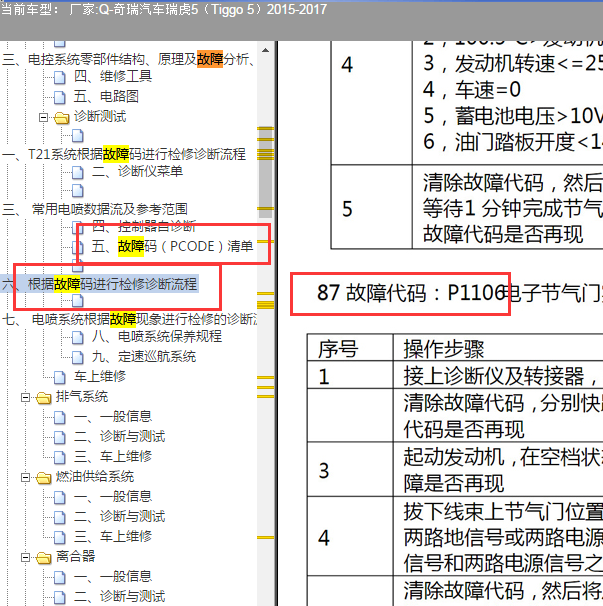Click the 二、诊断仪菜单 document icon
Viewport: 603px width, 606px height.
tap(78, 172)
